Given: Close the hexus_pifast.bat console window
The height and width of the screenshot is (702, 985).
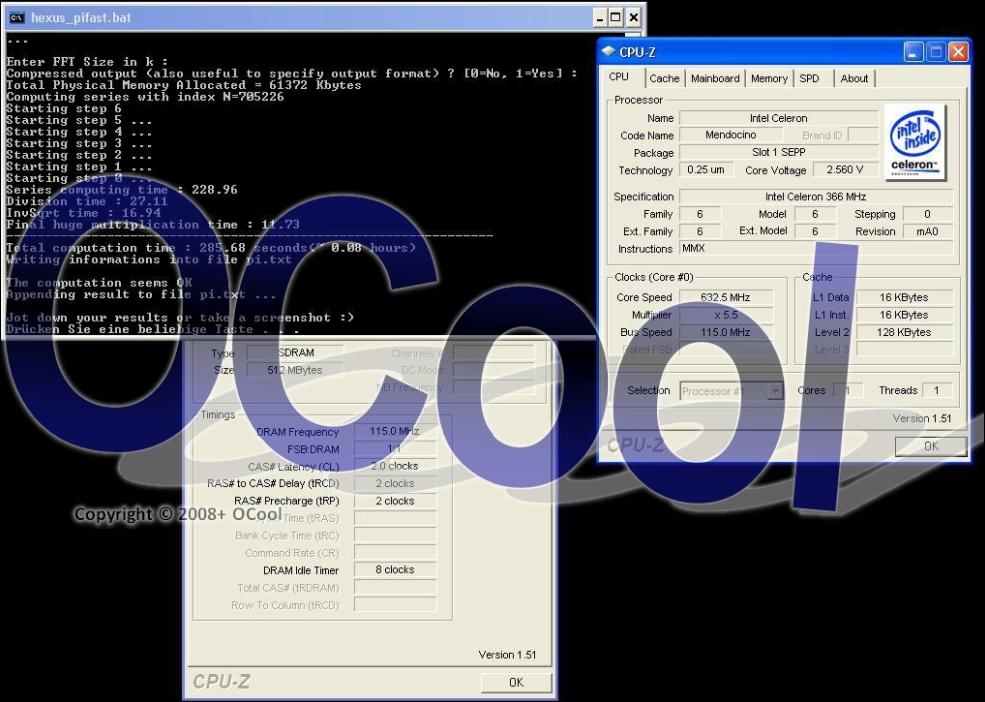Looking at the screenshot, I should tap(633, 18).
